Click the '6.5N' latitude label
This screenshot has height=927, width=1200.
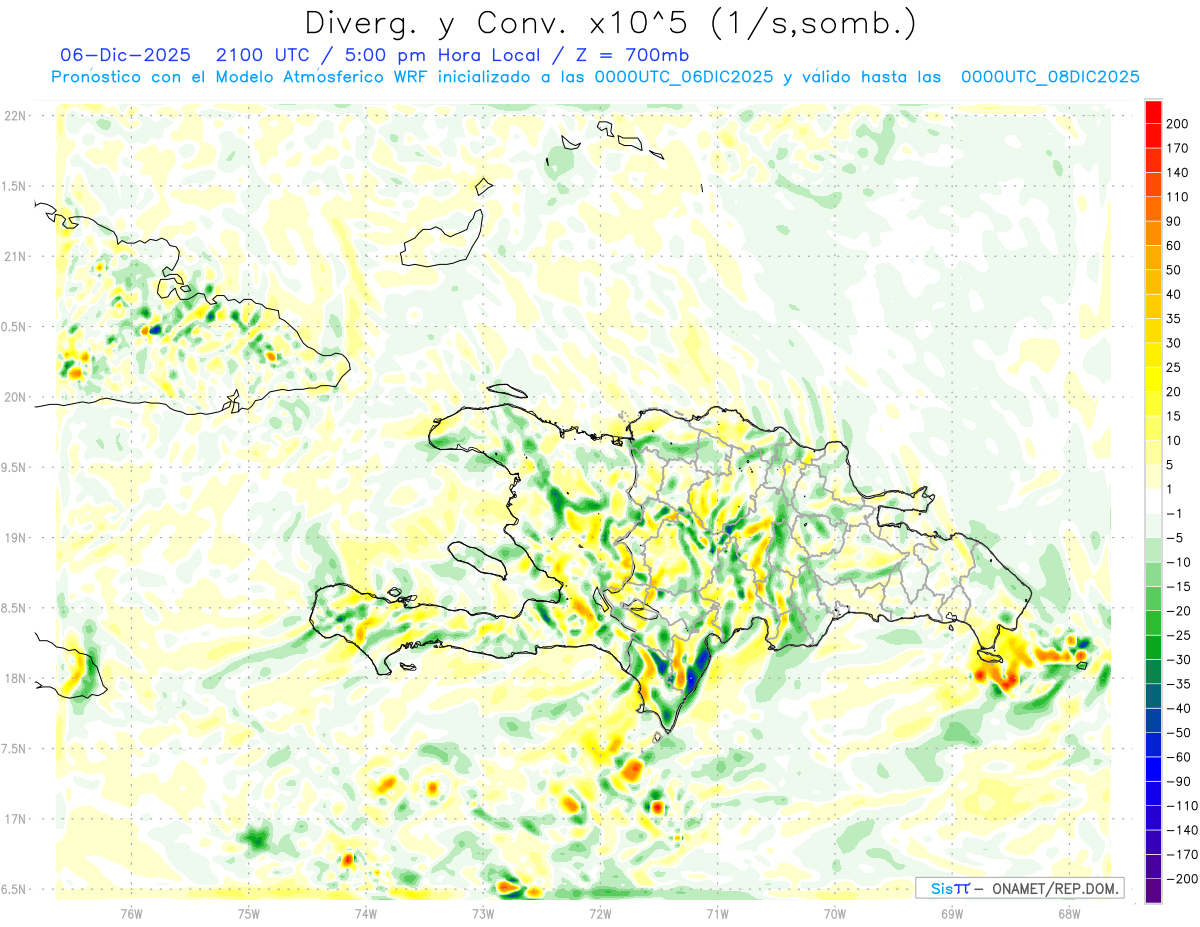[15, 890]
